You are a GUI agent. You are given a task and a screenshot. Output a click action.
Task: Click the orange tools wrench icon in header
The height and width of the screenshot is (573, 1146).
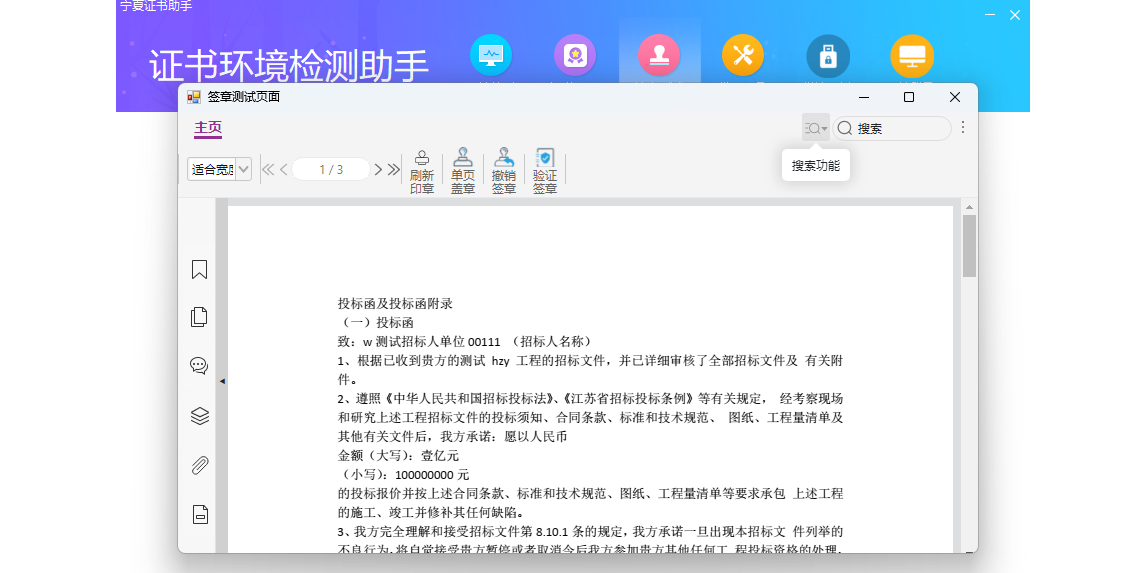[x=742, y=55]
